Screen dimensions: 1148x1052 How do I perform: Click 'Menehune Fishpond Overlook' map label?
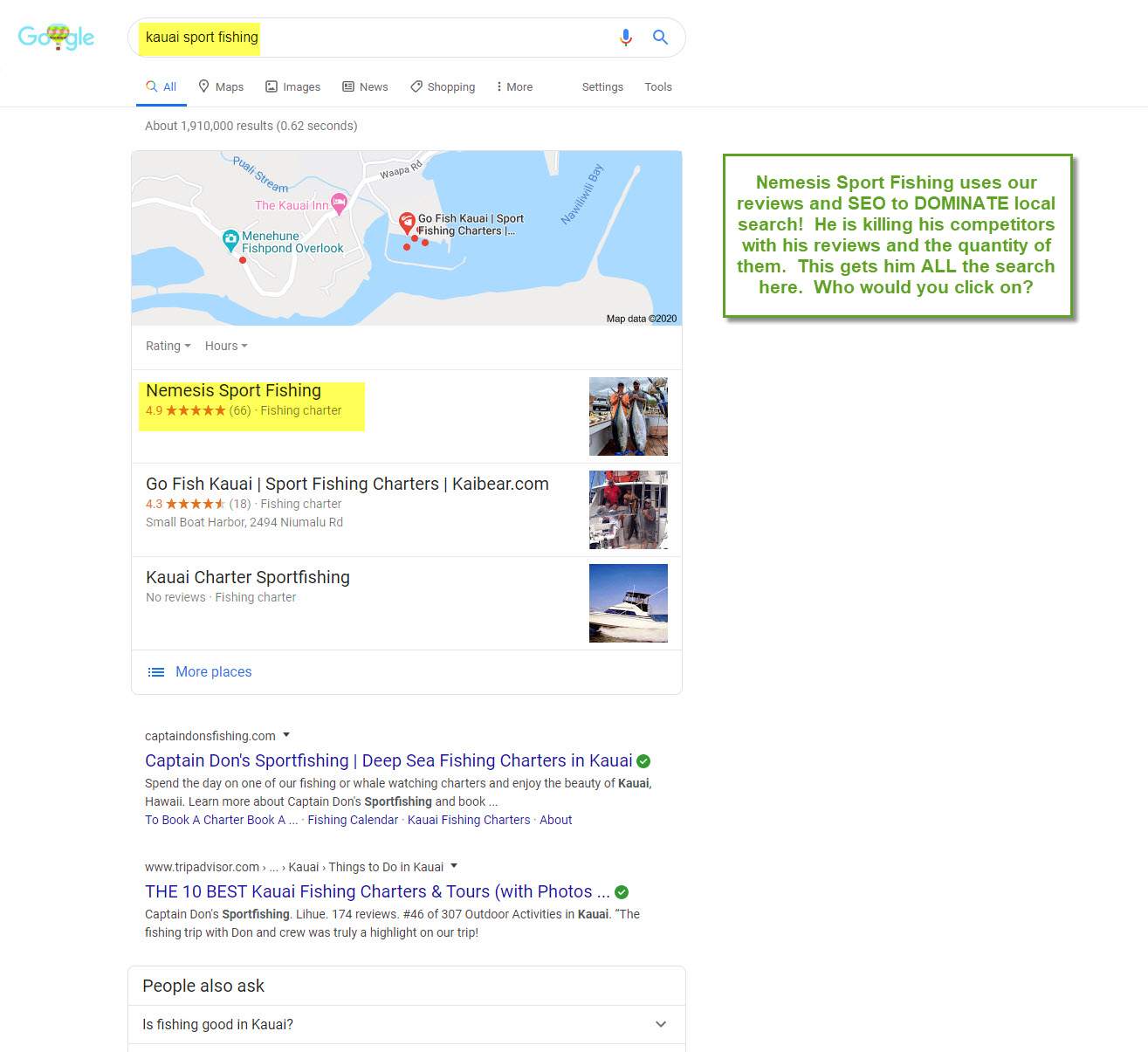[x=292, y=242]
